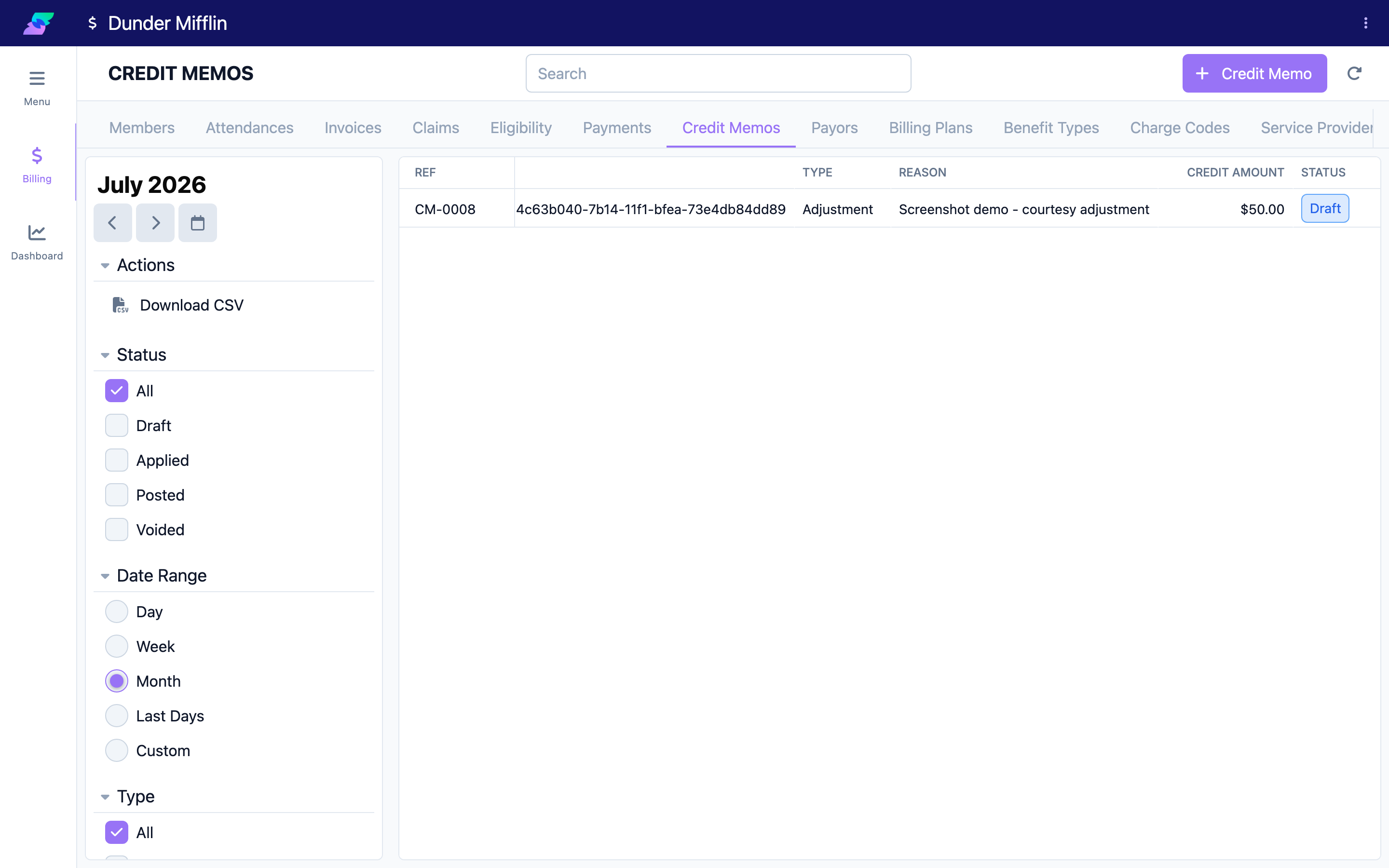This screenshot has width=1389, height=868.
Task: Collapse the Type section
Action: [x=105, y=797]
